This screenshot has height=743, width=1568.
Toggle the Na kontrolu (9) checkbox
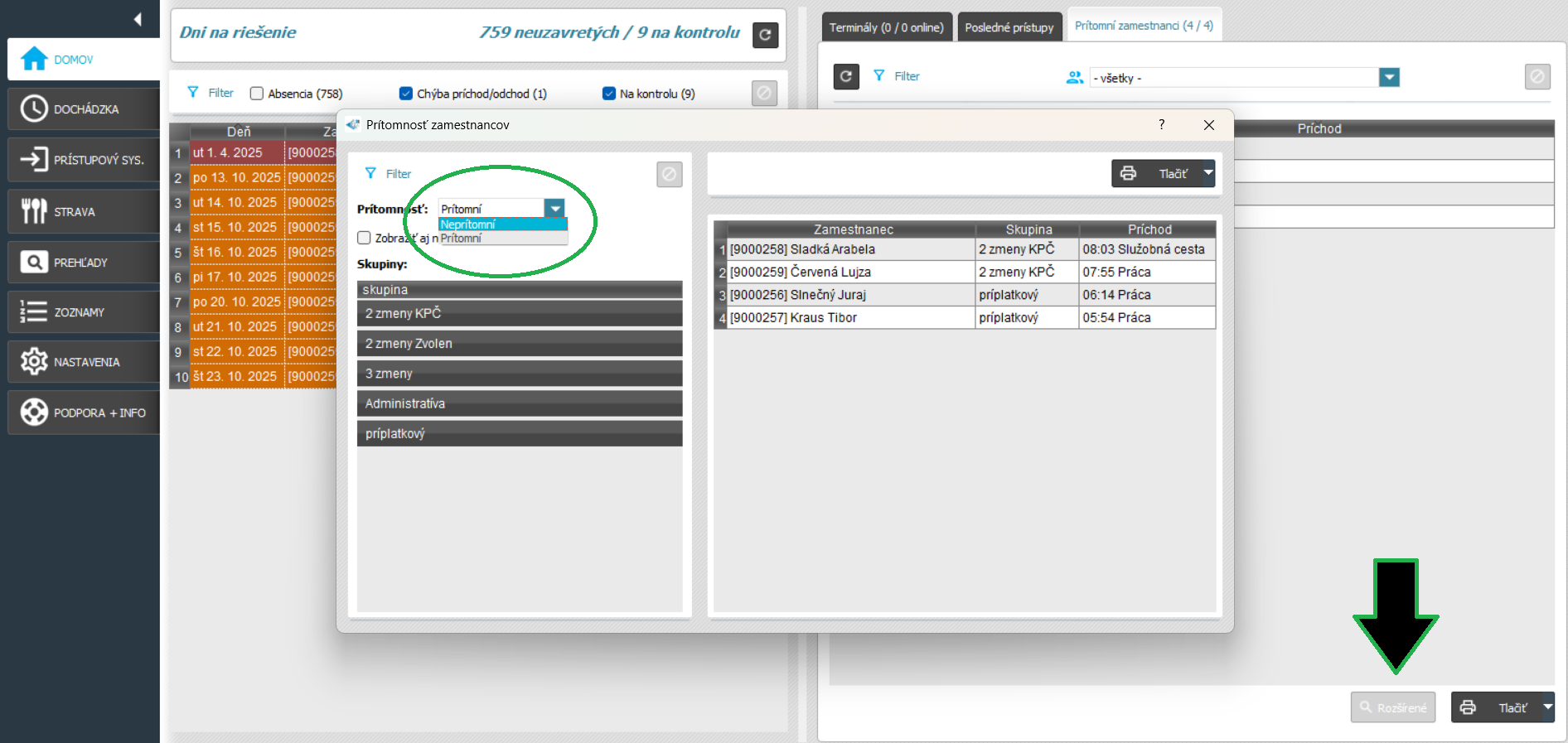[609, 94]
